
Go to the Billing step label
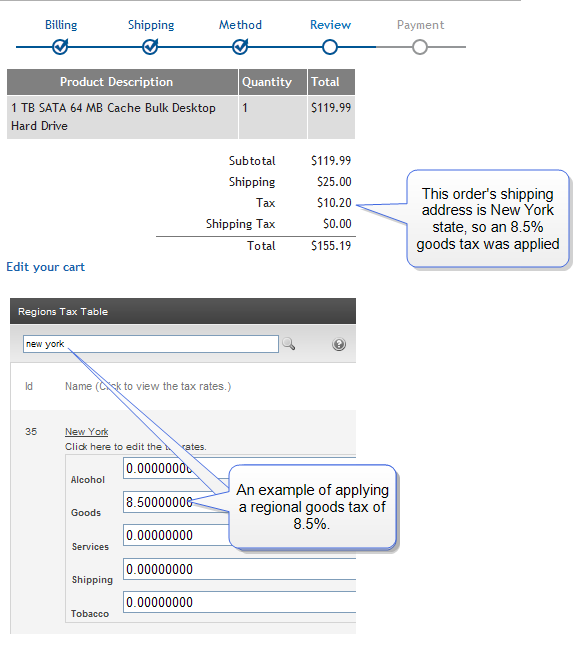[61, 25]
